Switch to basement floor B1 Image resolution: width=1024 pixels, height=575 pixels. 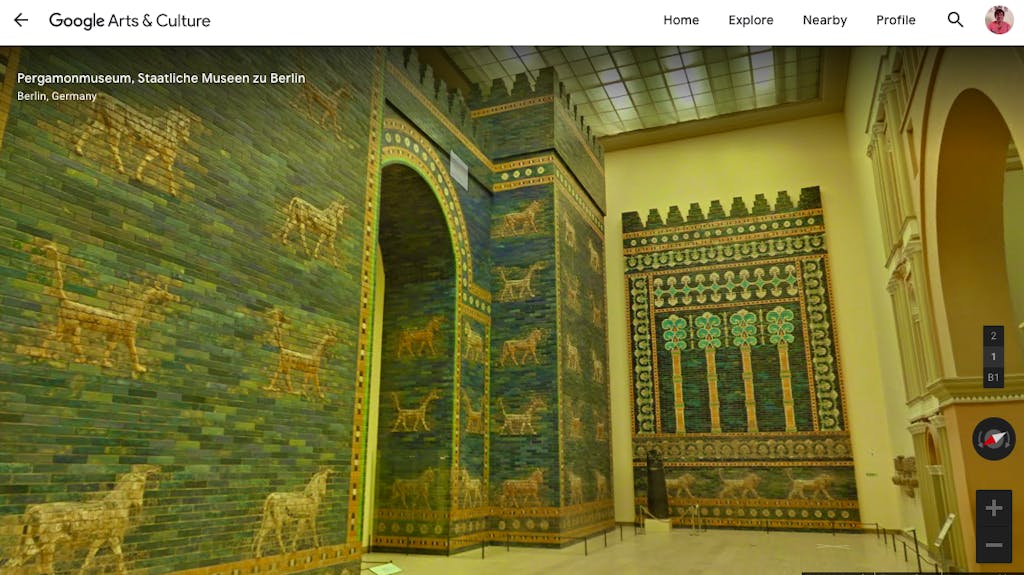pos(993,378)
